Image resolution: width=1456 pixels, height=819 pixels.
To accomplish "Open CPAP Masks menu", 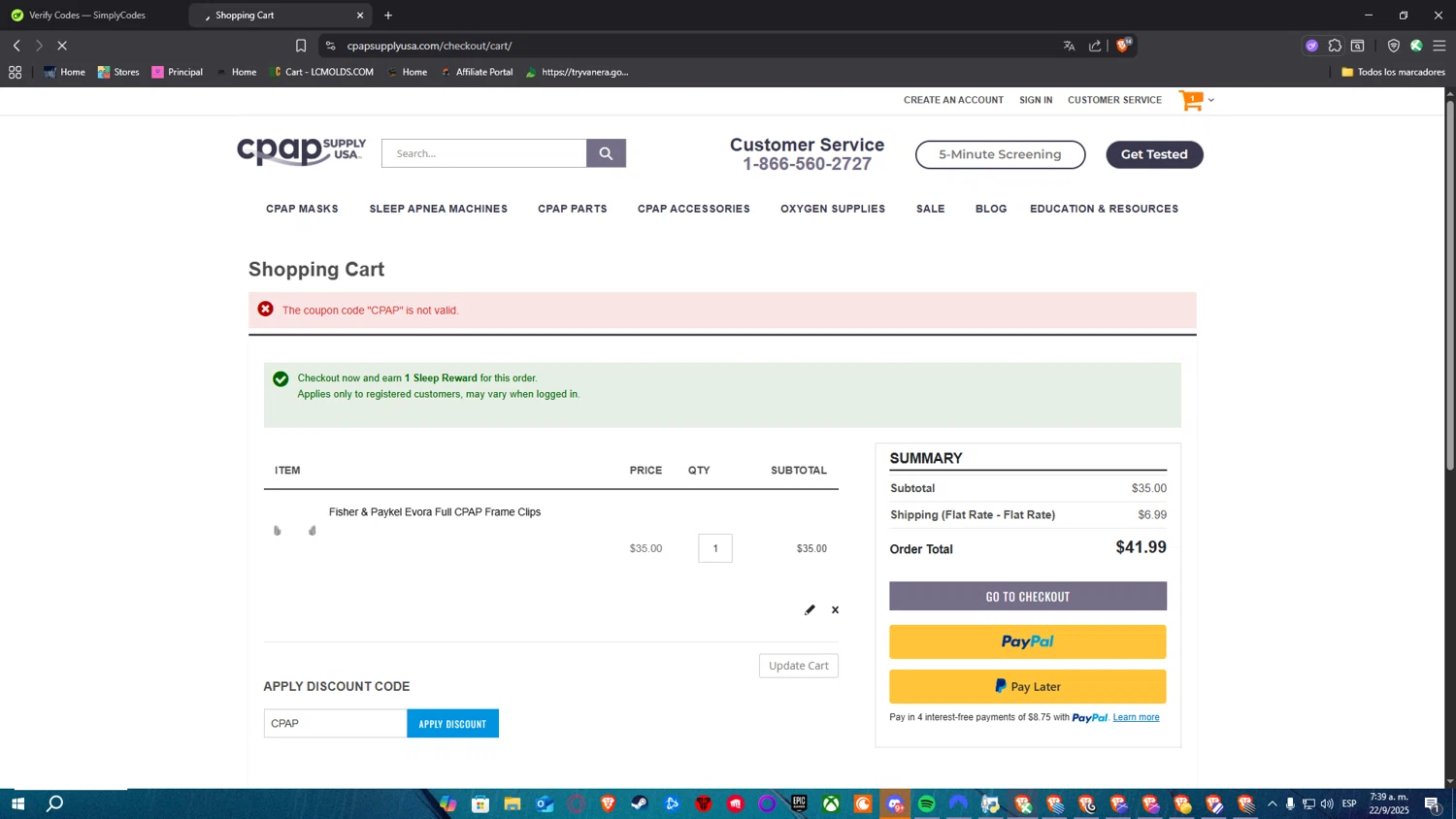I will coord(302,209).
